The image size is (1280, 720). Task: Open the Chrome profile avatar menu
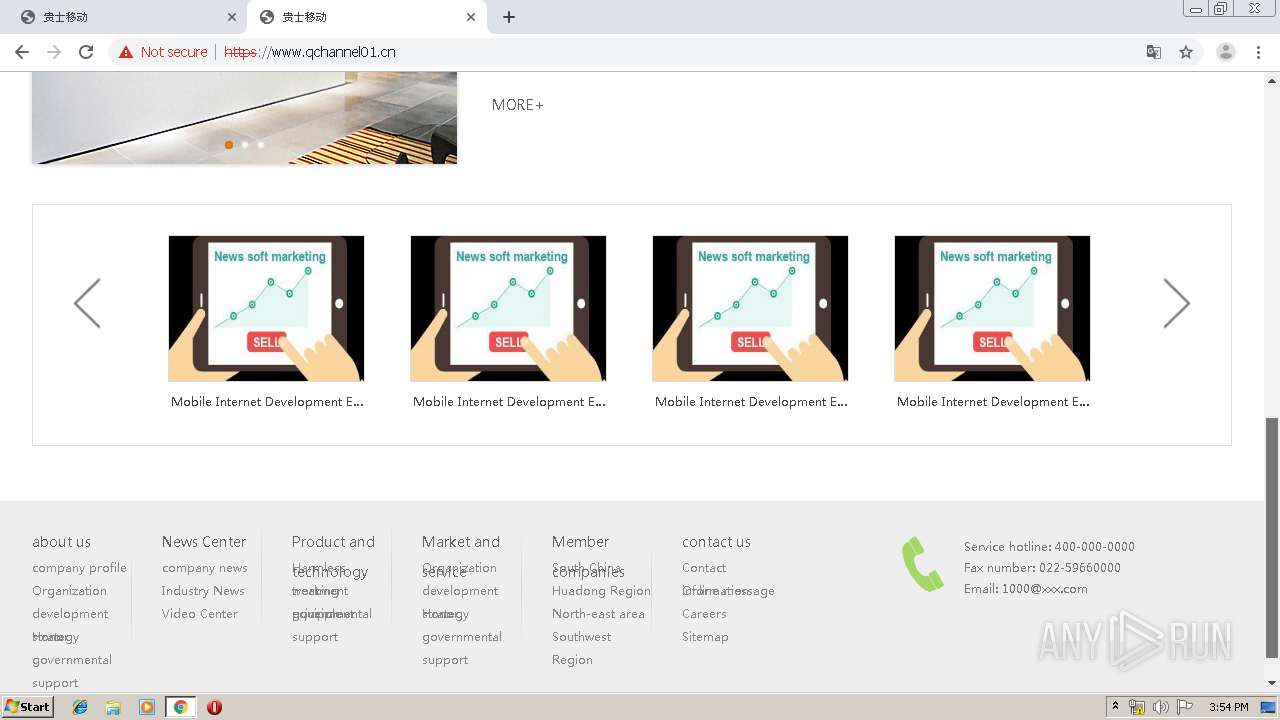pyautogui.click(x=1226, y=52)
